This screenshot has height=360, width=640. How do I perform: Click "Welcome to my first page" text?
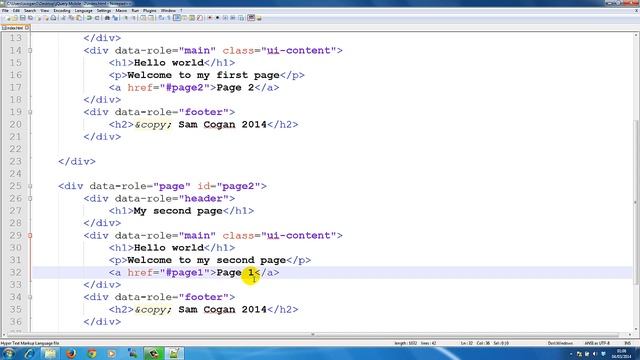point(203,75)
